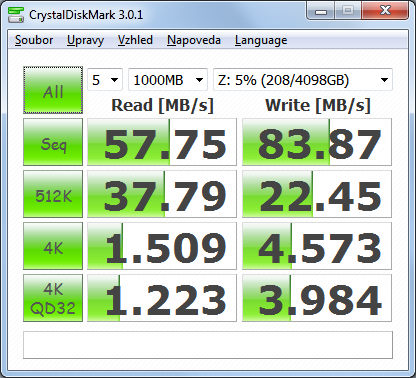Click the disabled maximize window button
This screenshot has width=416, height=378.
click(x=348, y=11)
